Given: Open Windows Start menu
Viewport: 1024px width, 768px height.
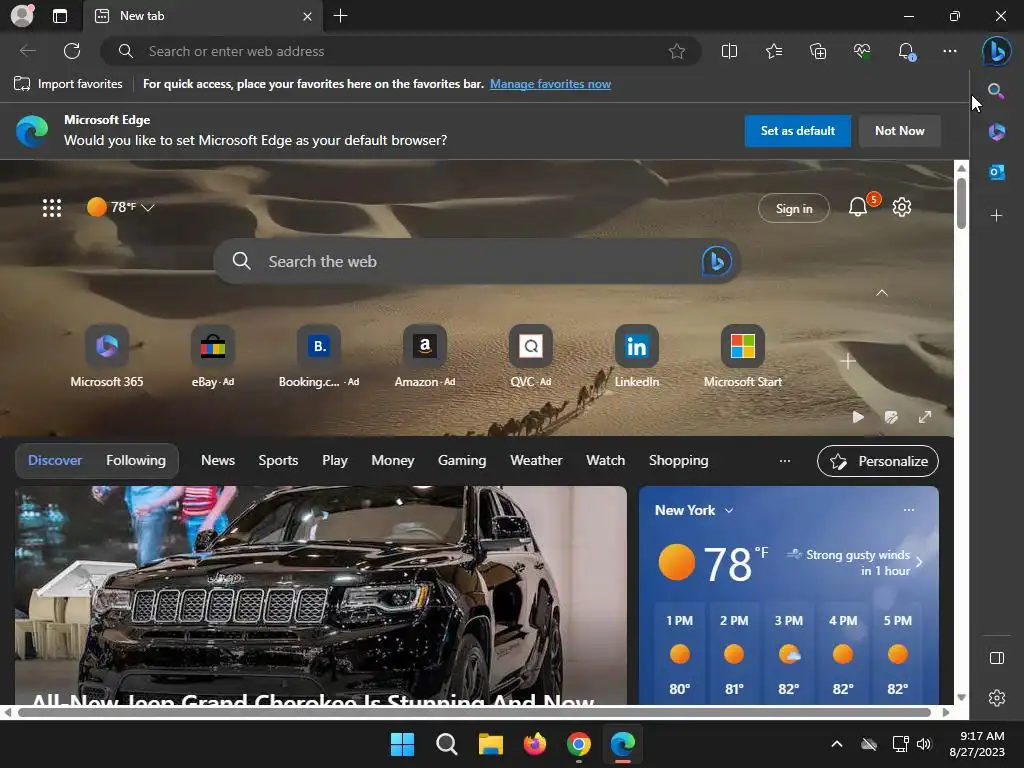Looking at the screenshot, I should pos(402,744).
